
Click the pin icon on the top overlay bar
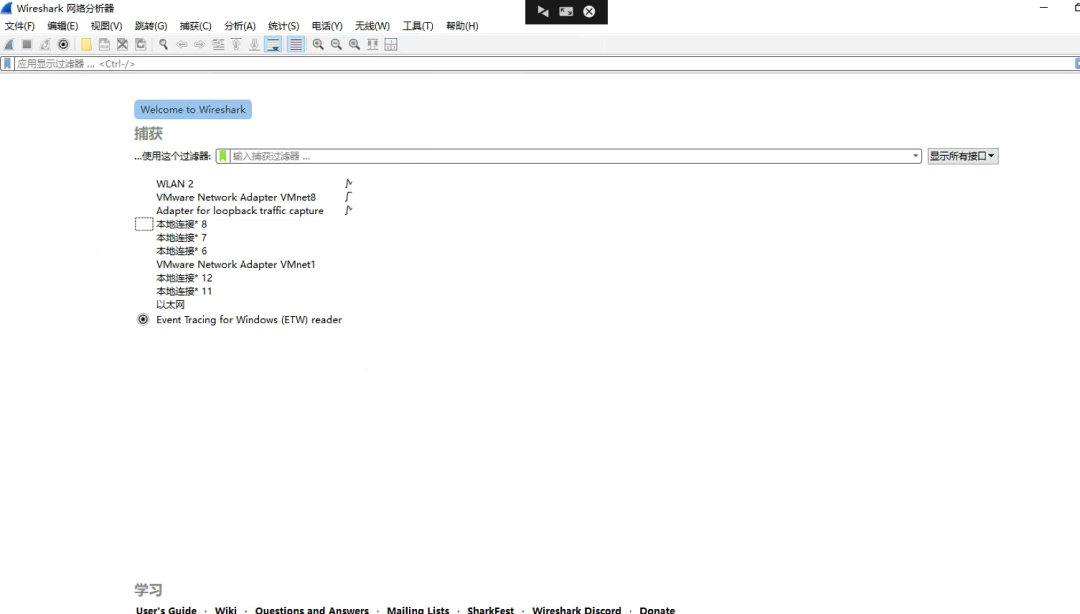(x=543, y=11)
